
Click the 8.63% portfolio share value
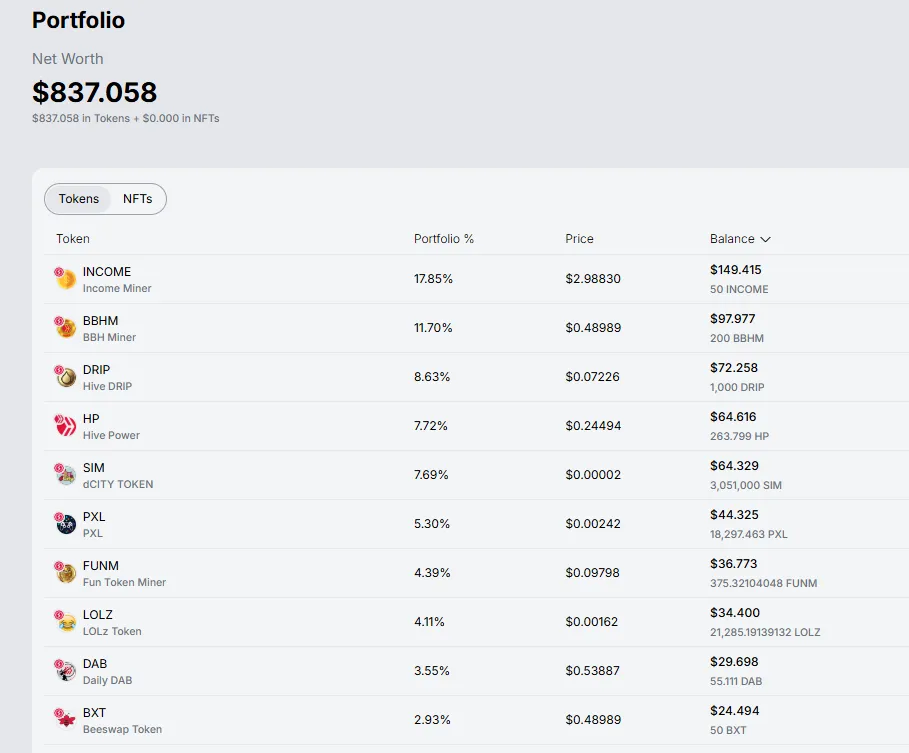[x=432, y=377]
